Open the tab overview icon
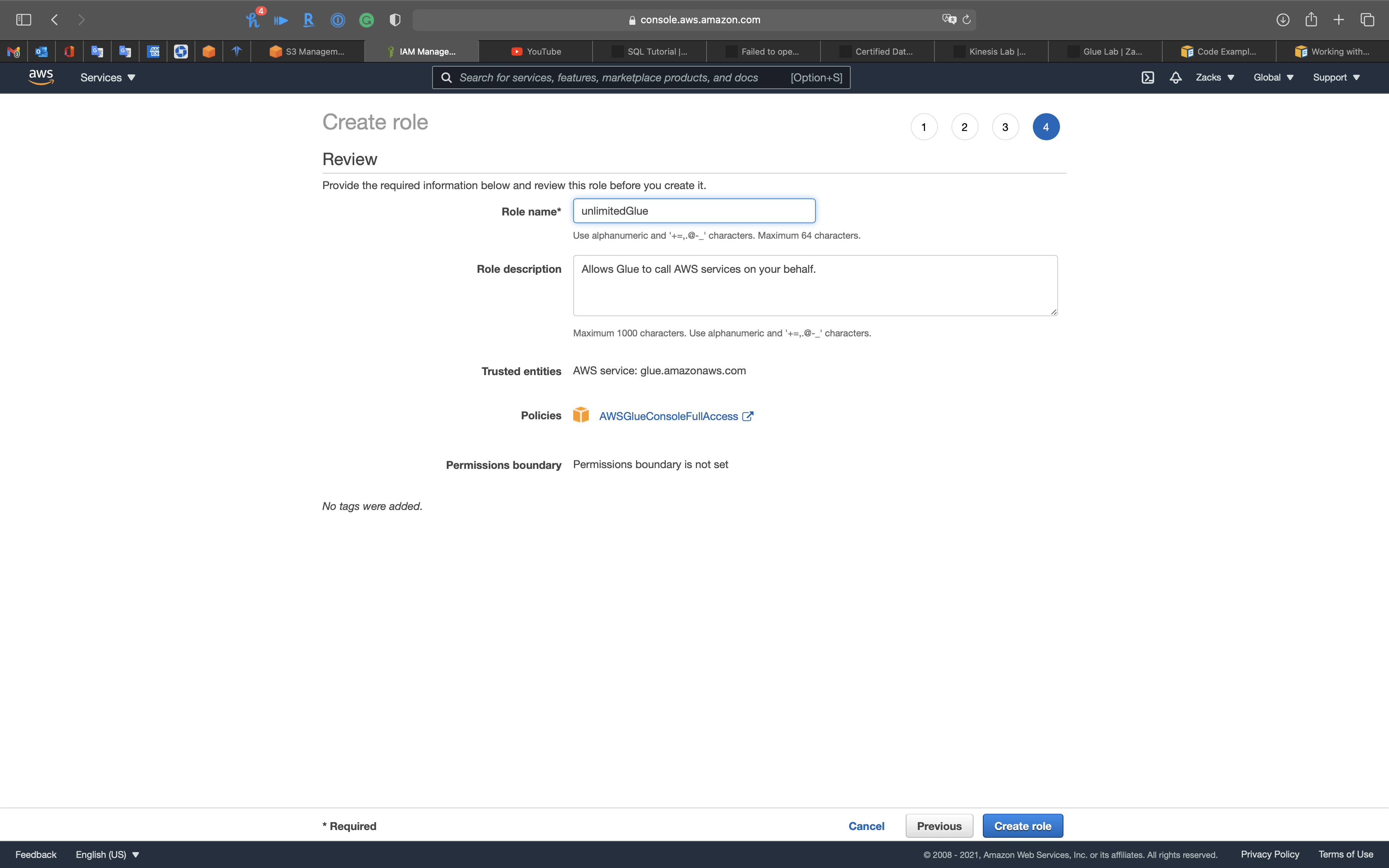 click(1367, 19)
